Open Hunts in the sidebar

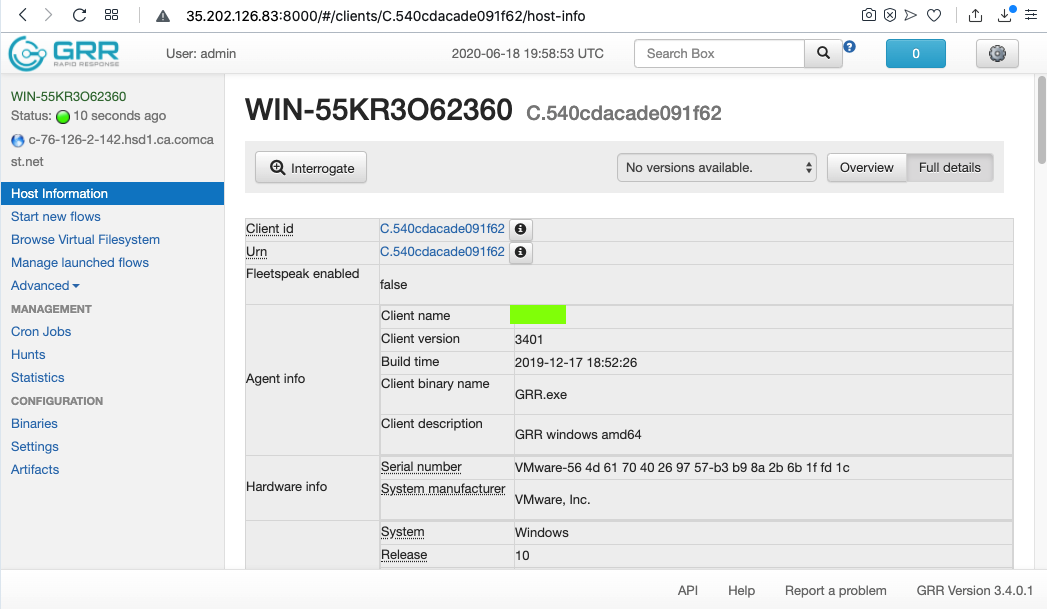[28, 355]
